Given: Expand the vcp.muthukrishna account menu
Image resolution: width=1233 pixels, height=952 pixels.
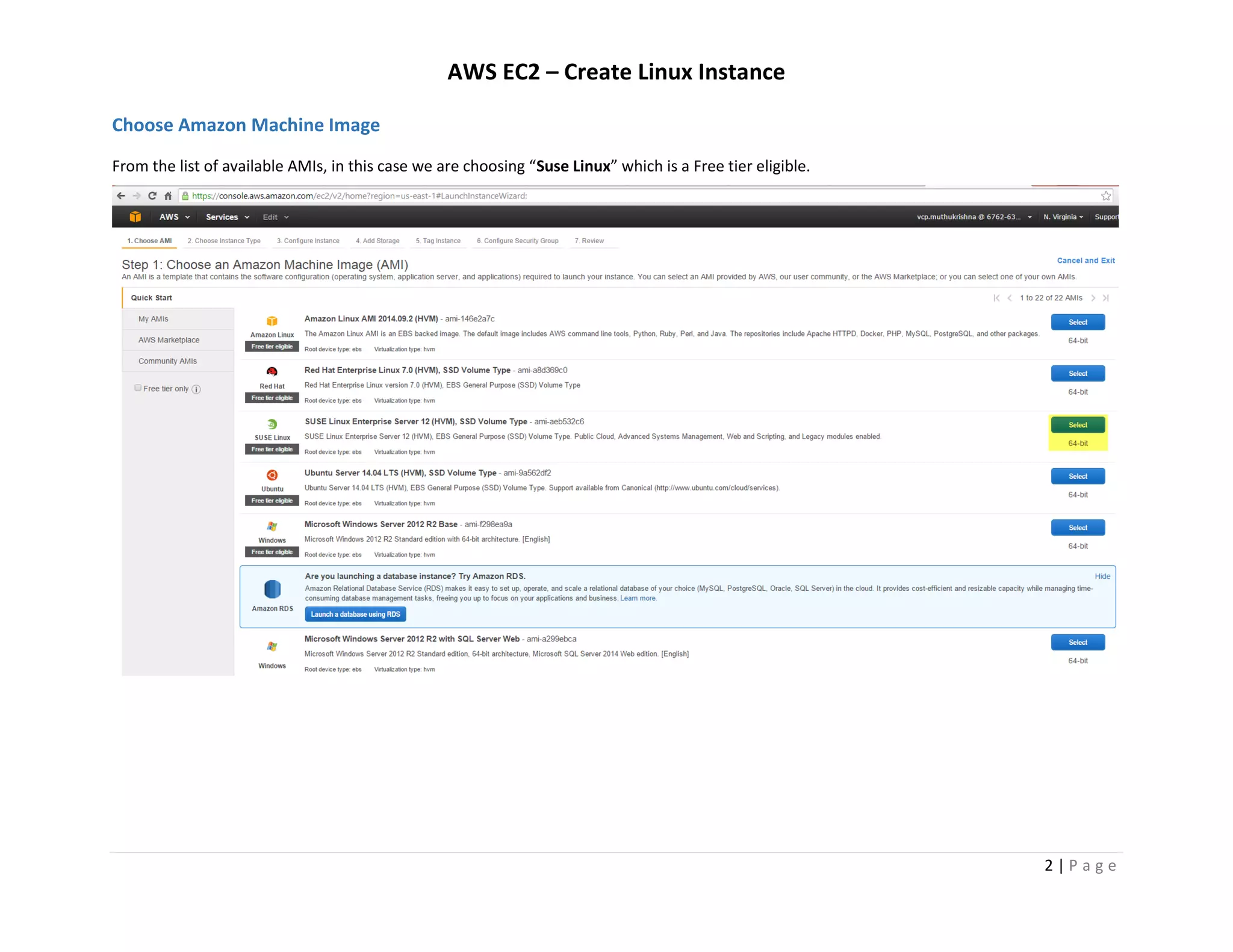Looking at the screenshot, I should point(974,217).
